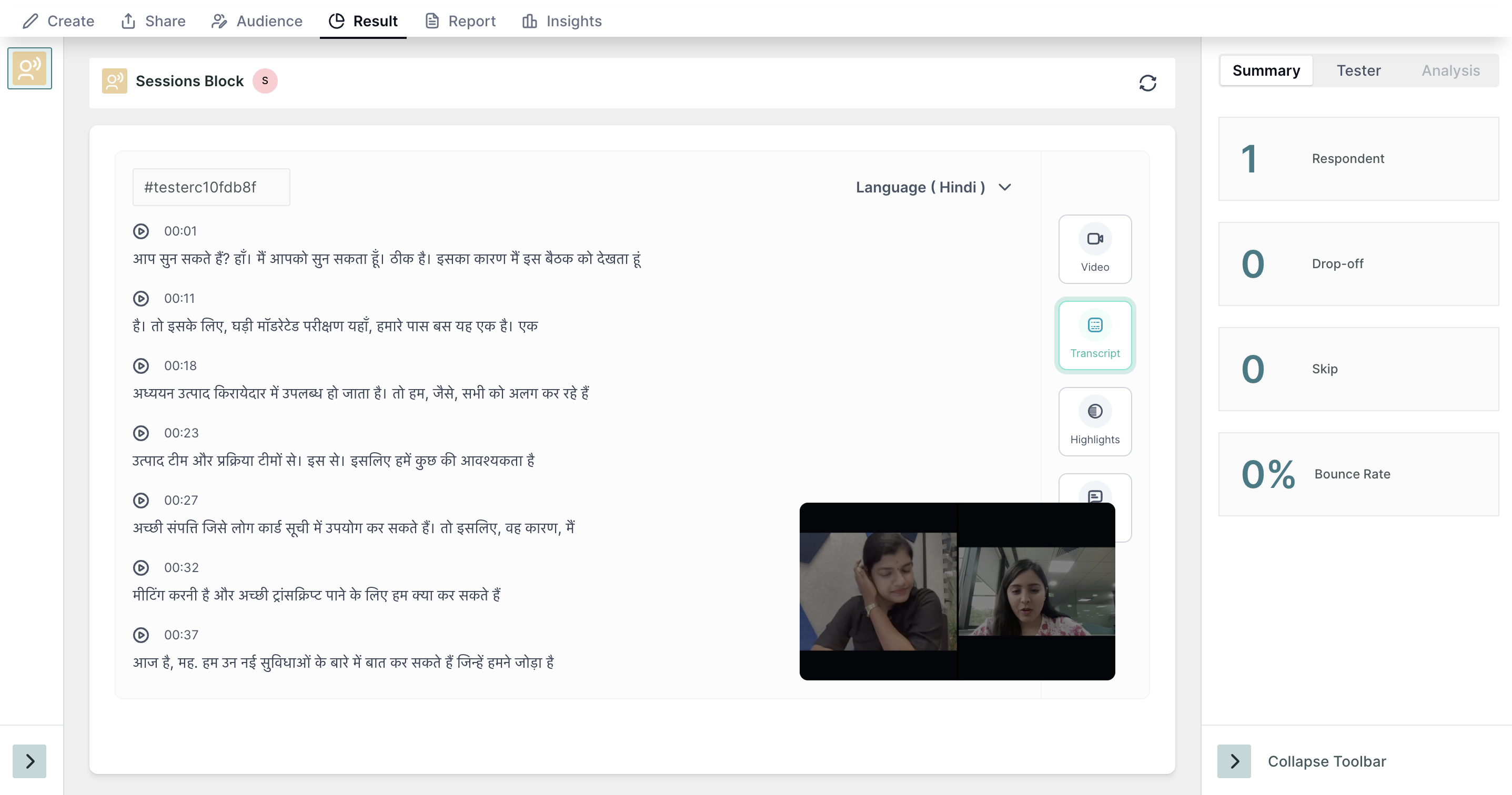Switch to the Tester tab
This screenshot has height=795, width=1512.
tap(1358, 71)
